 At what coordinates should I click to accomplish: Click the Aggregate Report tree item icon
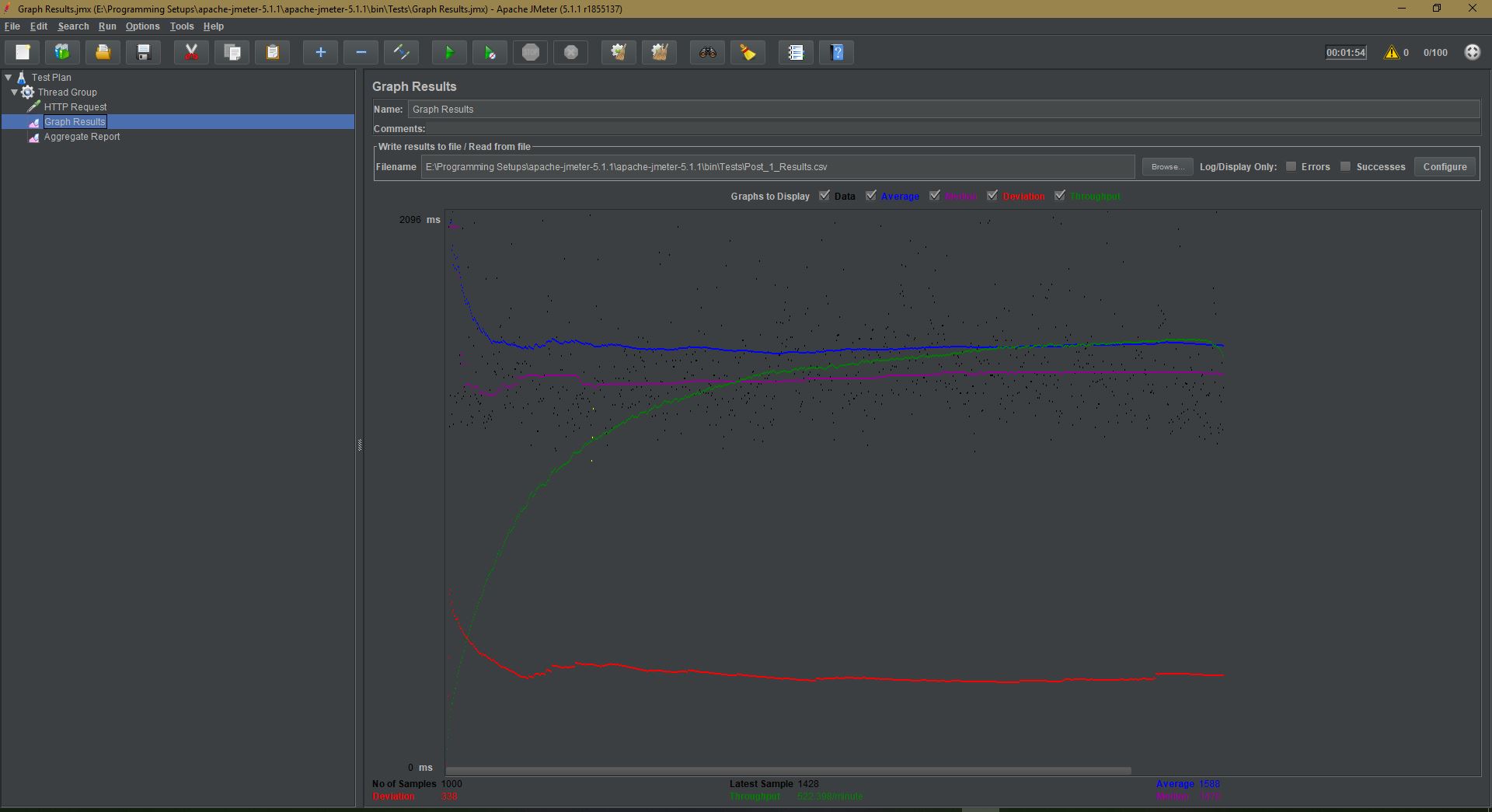pos(34,137)
